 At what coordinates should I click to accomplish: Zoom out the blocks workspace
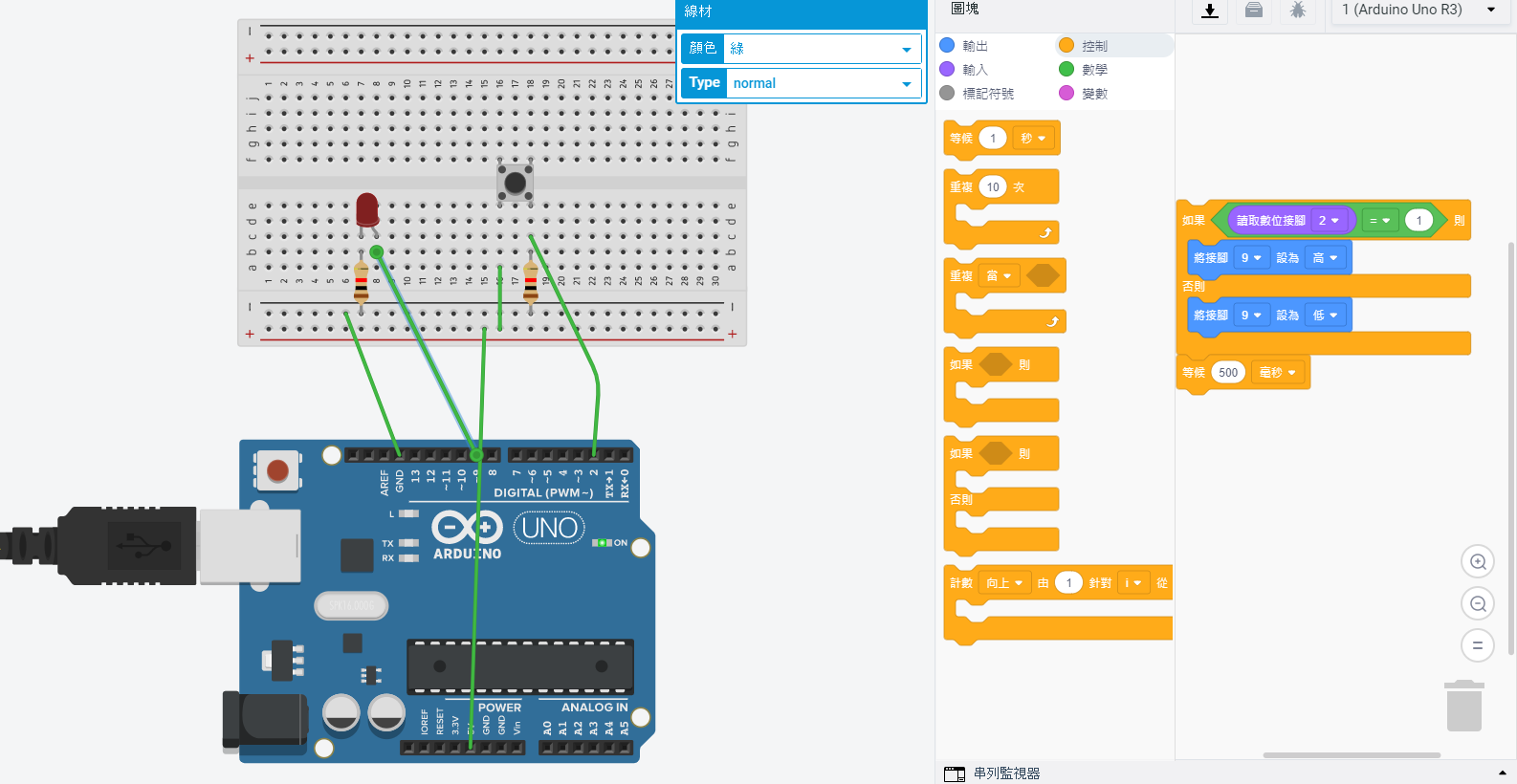click(x=1478, y=603)
